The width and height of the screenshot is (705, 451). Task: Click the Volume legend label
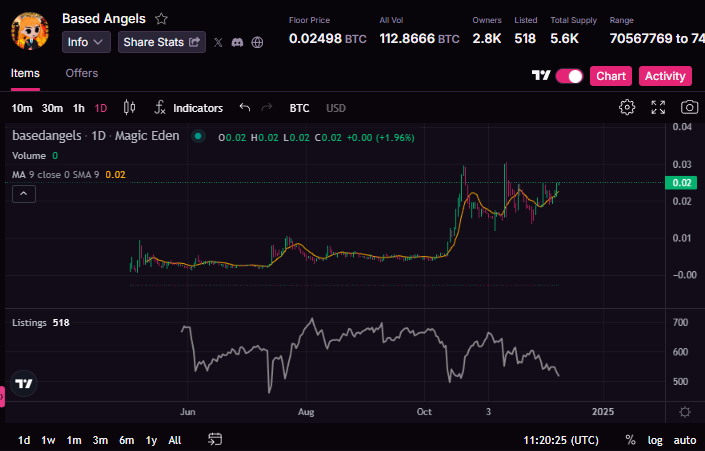pyautogui.click(x=29, y=156)
